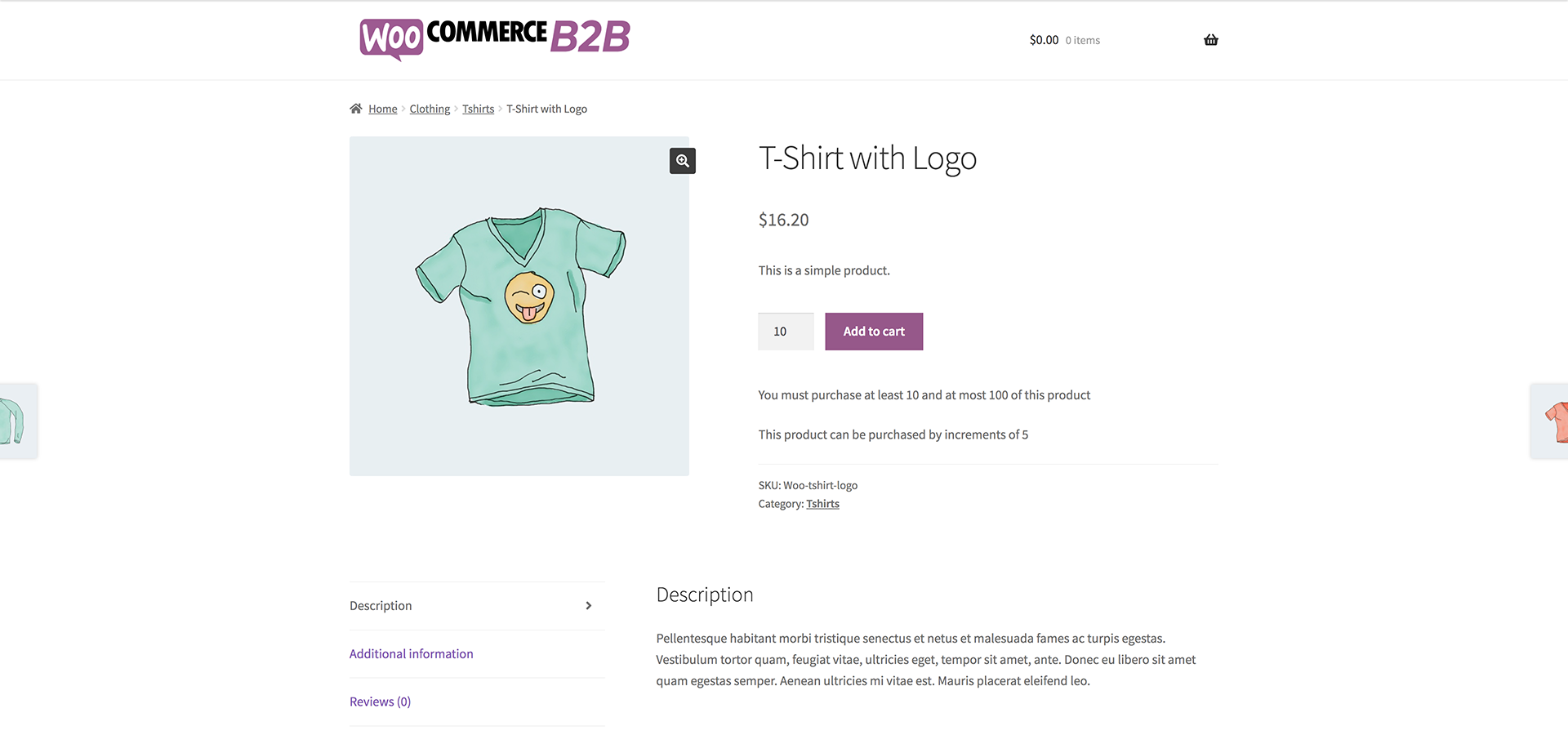The image size is (1568, 735).
Task: Open the Reviews (0) tab
Action: 381,702
